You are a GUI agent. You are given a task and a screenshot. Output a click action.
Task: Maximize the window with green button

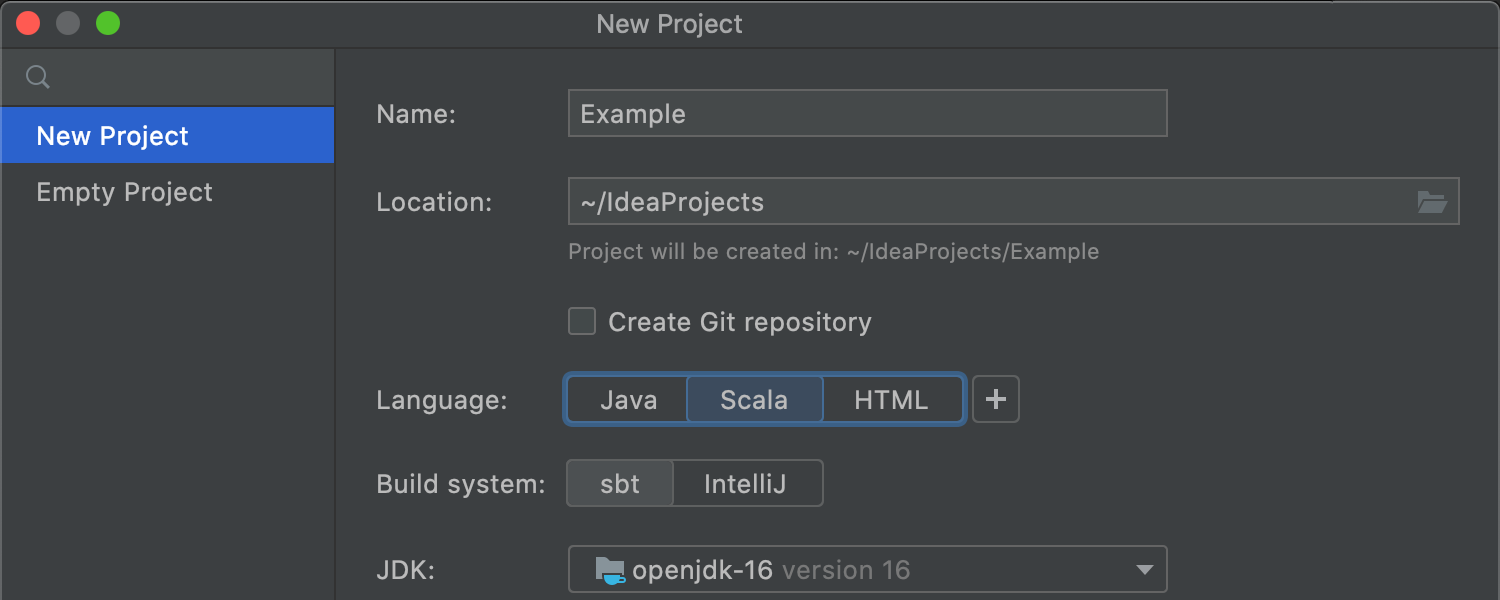point(108,24)
